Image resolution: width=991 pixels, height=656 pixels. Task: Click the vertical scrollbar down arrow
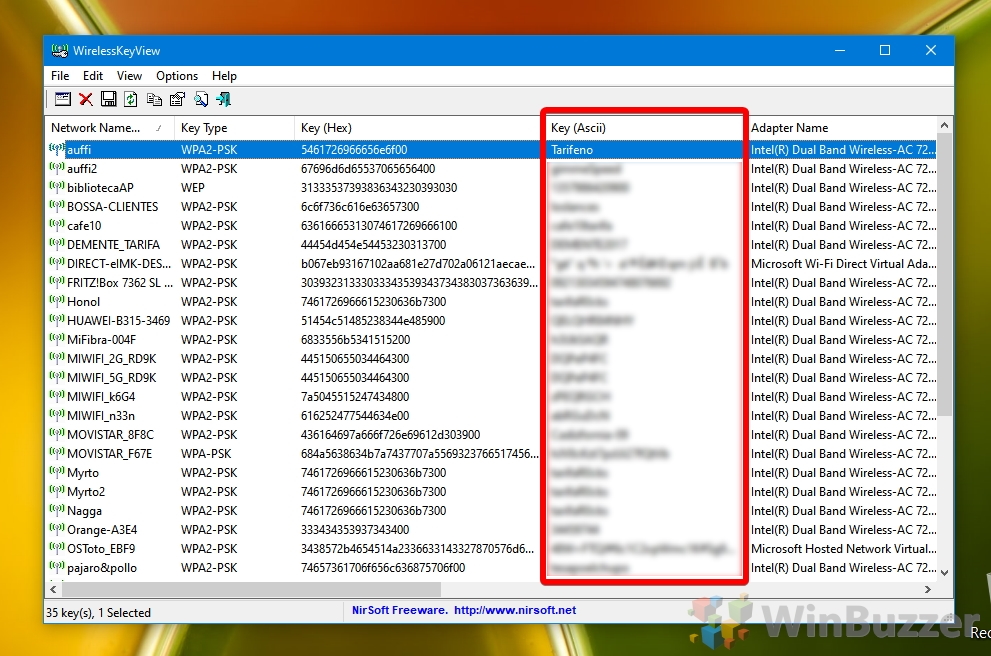point(945,573)
